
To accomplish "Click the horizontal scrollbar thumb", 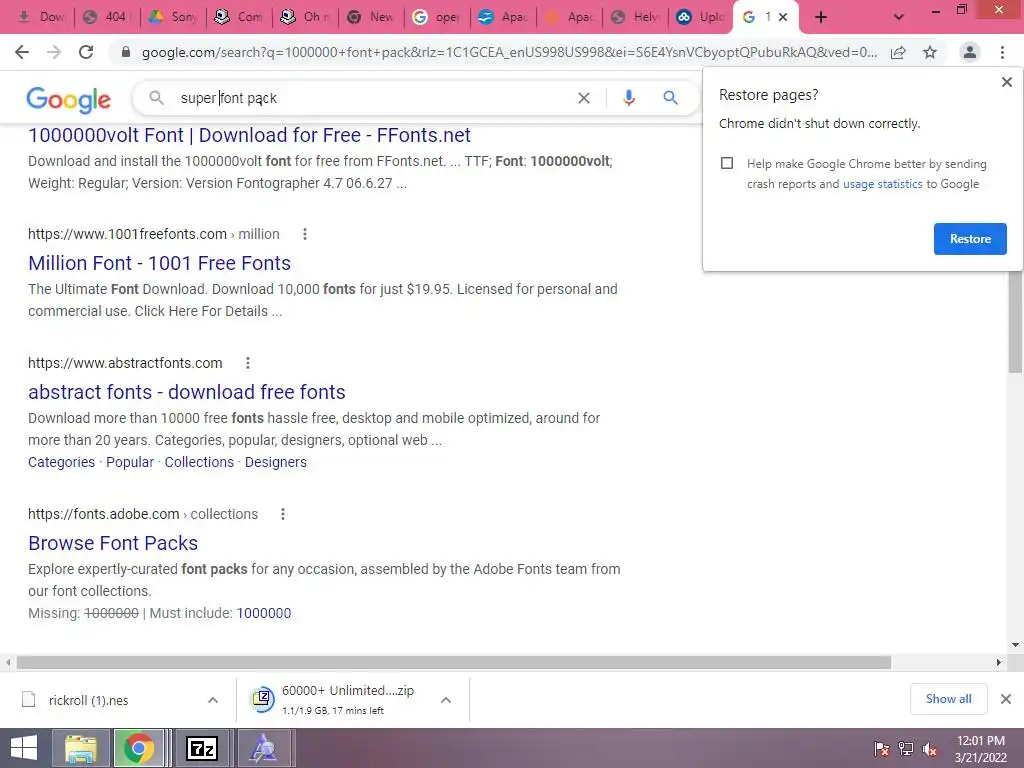I will point(454,662).
